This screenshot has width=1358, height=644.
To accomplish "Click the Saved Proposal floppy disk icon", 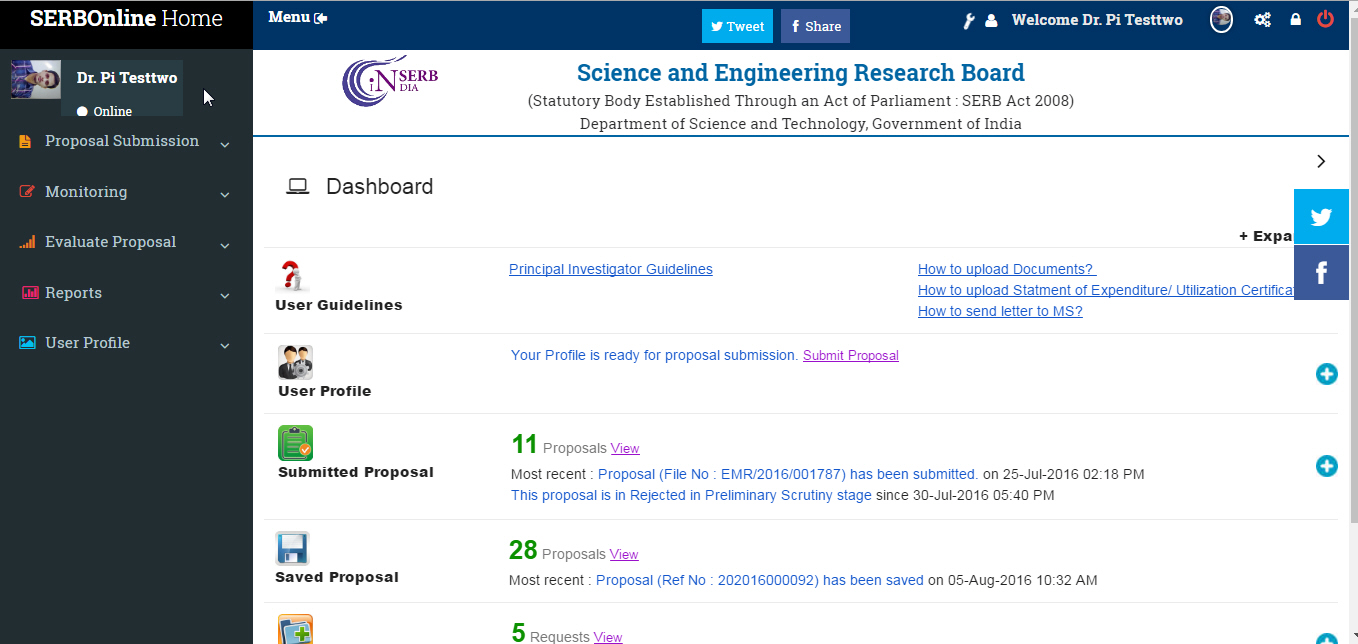I will (x=292, y=549).
